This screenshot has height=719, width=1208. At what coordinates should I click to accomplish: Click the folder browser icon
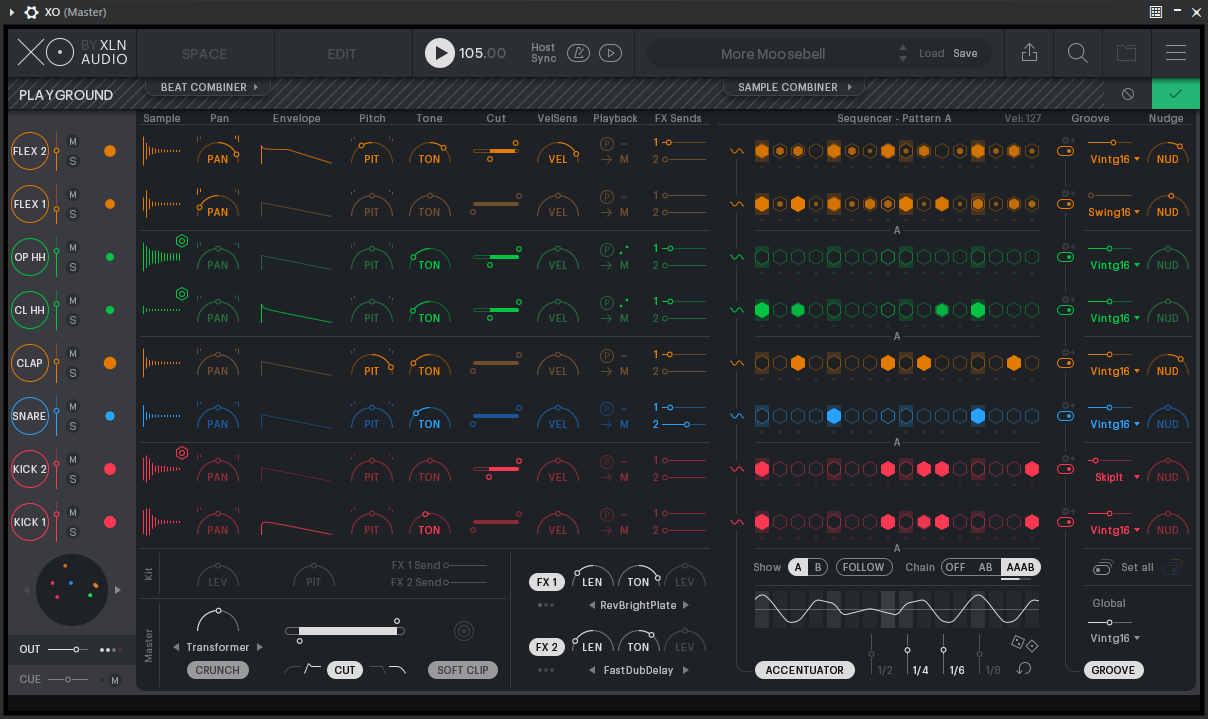1127,53
